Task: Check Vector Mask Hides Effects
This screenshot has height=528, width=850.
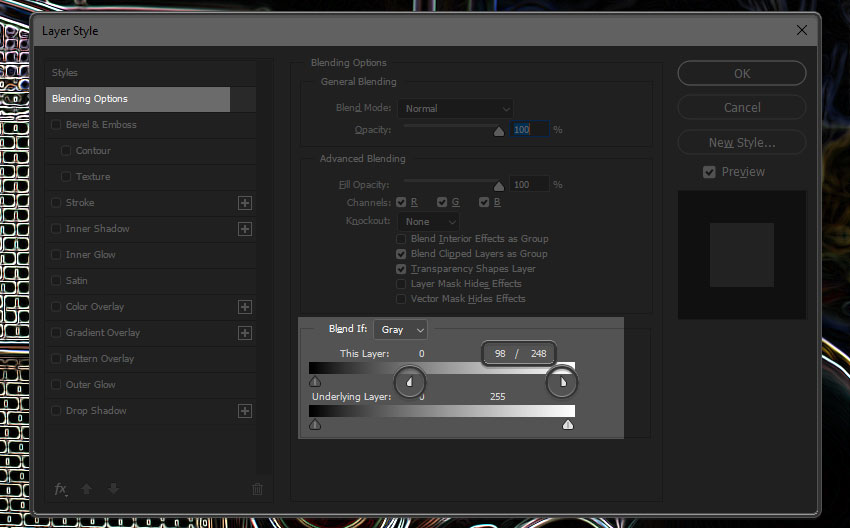Action: [401, 299]
